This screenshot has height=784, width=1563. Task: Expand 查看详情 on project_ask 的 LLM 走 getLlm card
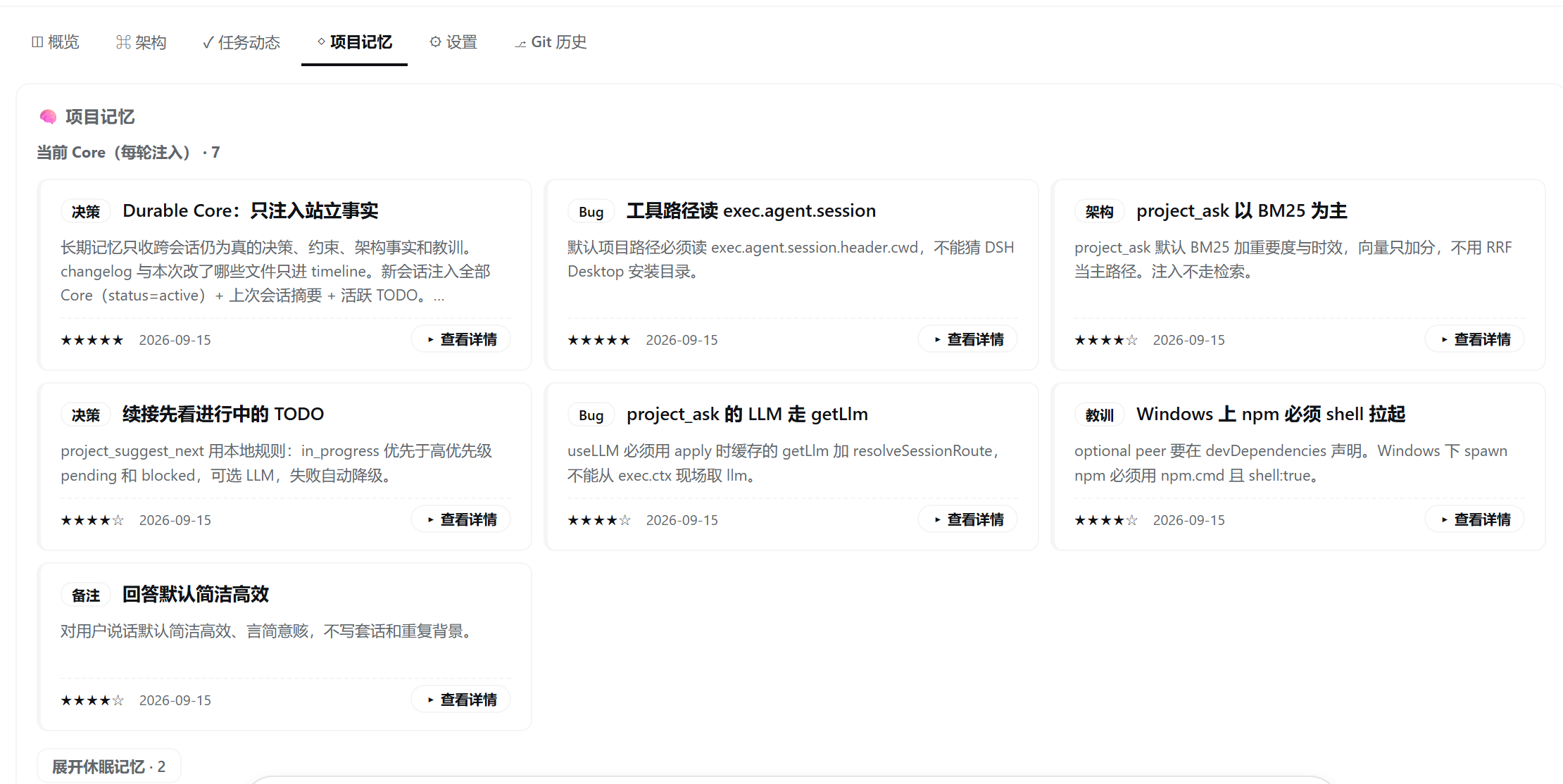[x=968, y=519]
